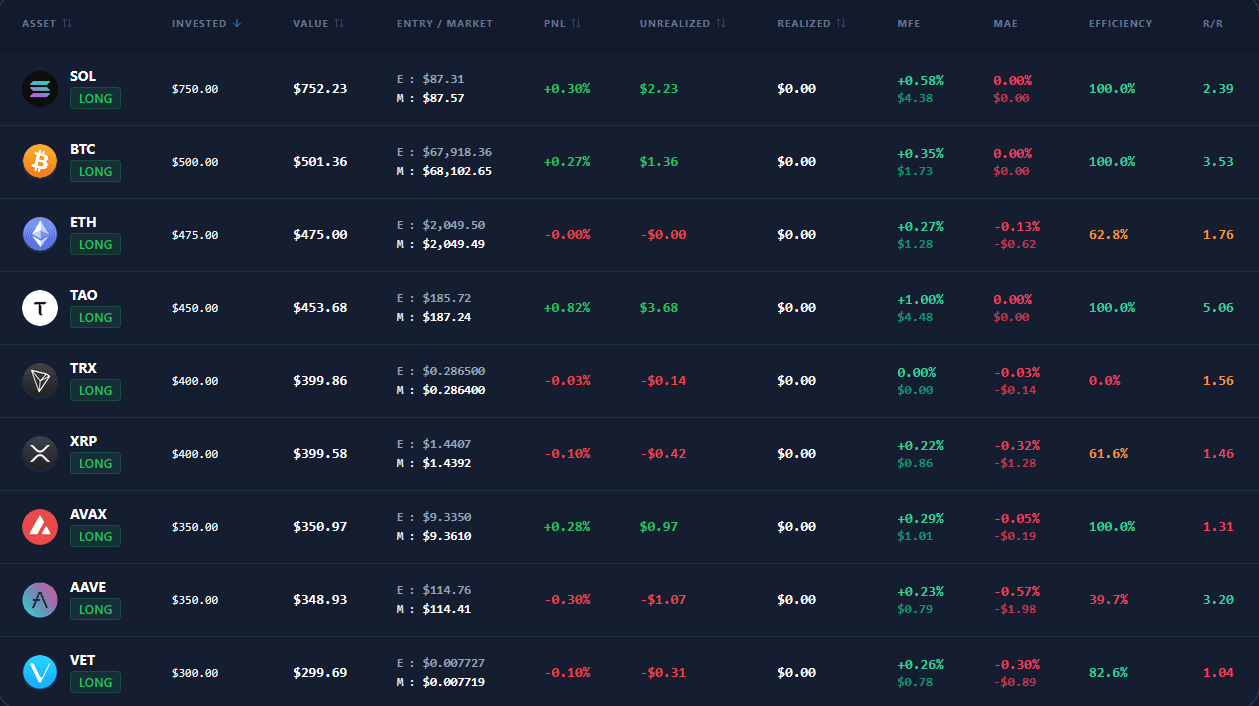
Task: Click SOL MFE +0.58%
Action: [x=921, y=80]
